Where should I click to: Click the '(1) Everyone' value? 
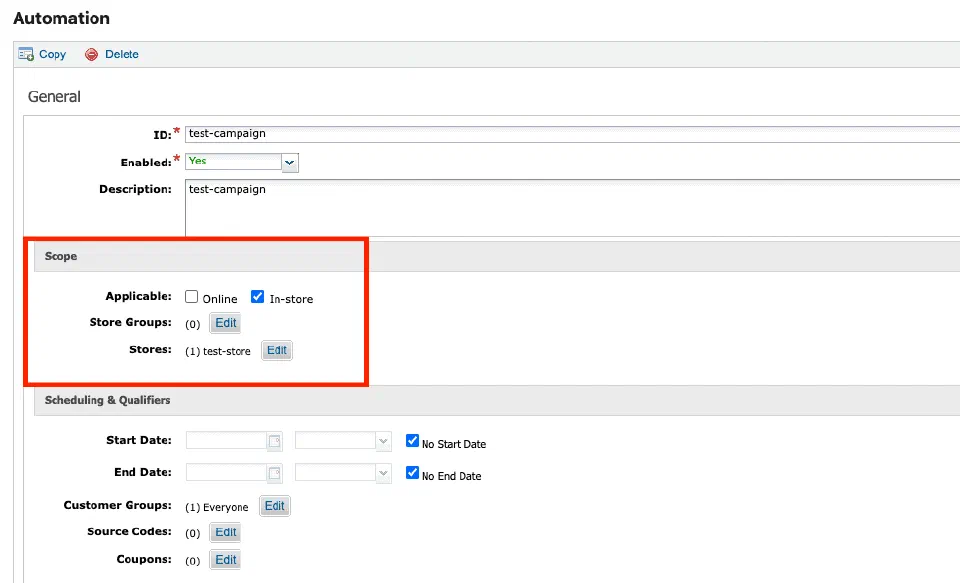coord(217,507)
